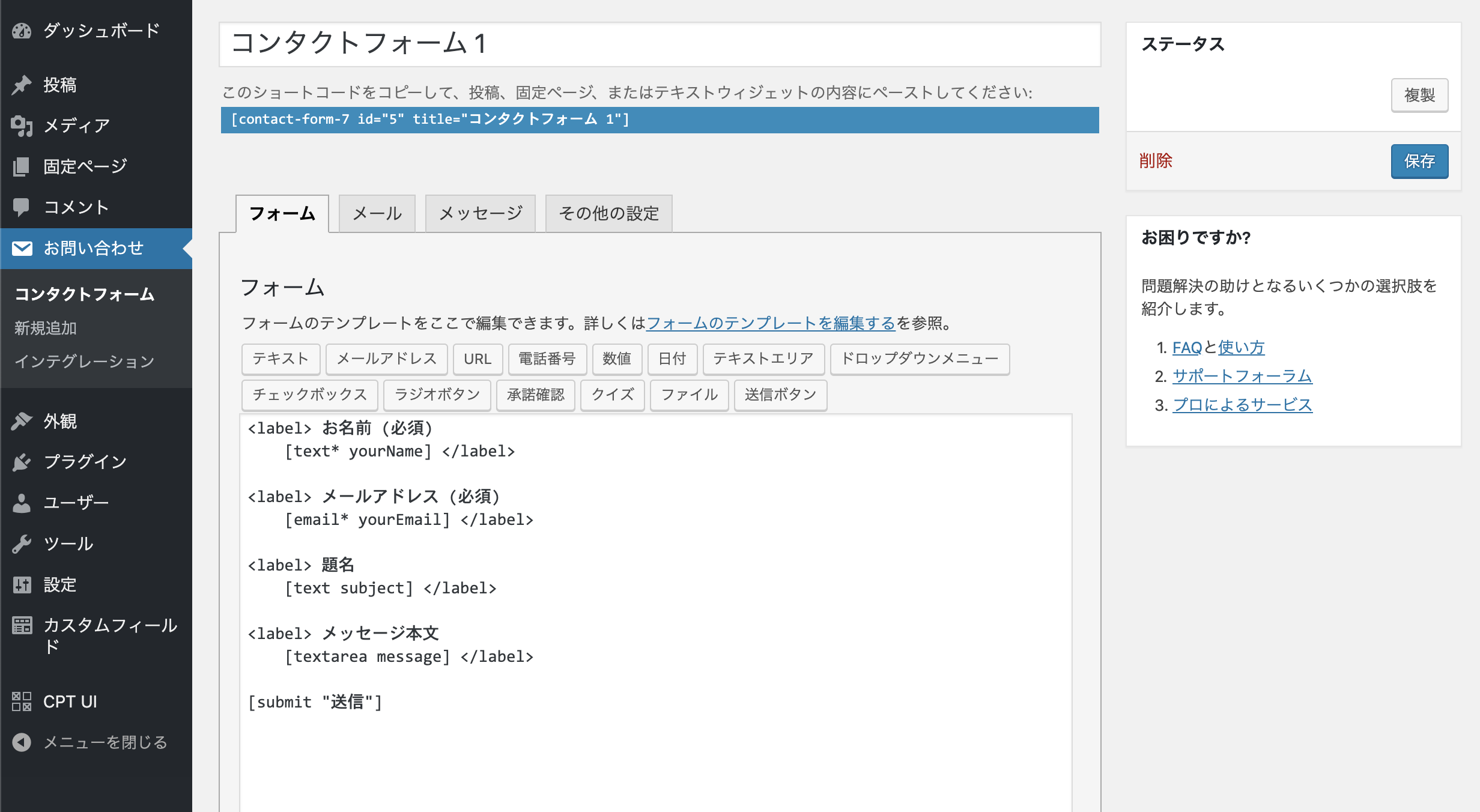The width and height of the screenshot is (1480, 812).
Task: Open the フォームのテンプレートを編集する link
Action: [x=771, y=323]
